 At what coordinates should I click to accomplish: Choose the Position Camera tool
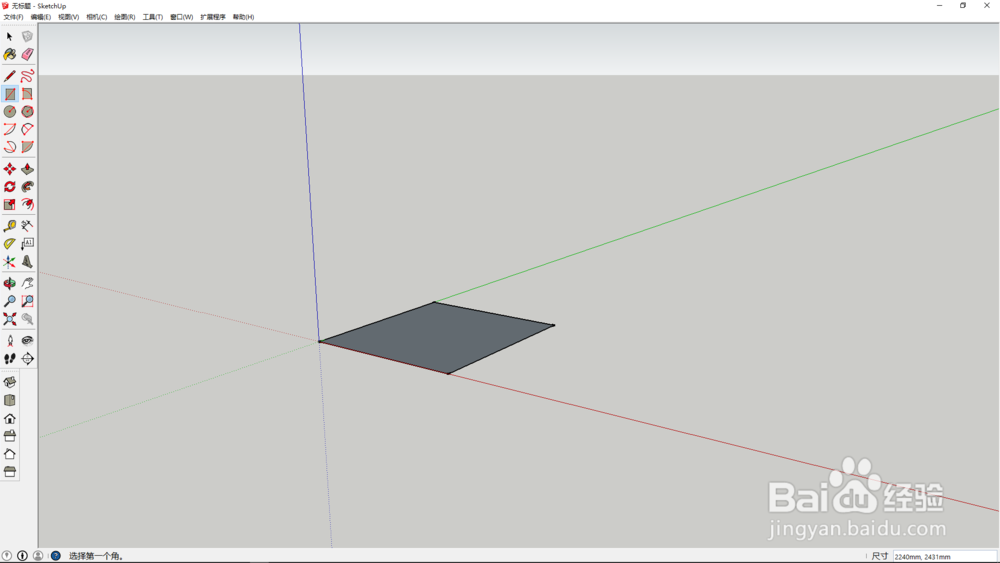(x=10, y=340)
